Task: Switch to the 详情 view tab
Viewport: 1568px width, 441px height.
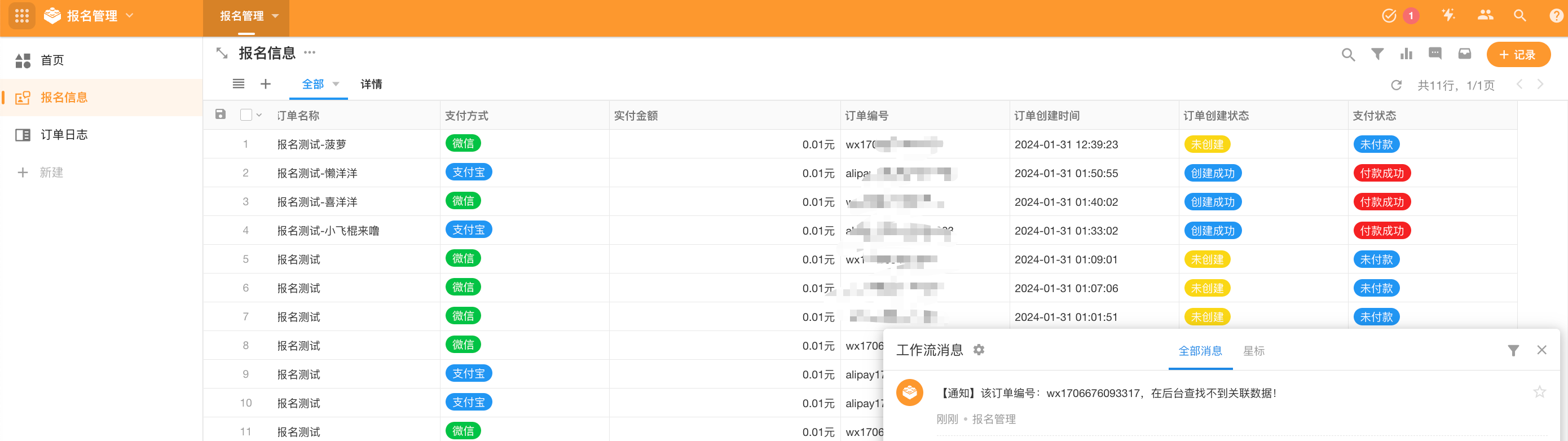Action: tap(371, 84)
